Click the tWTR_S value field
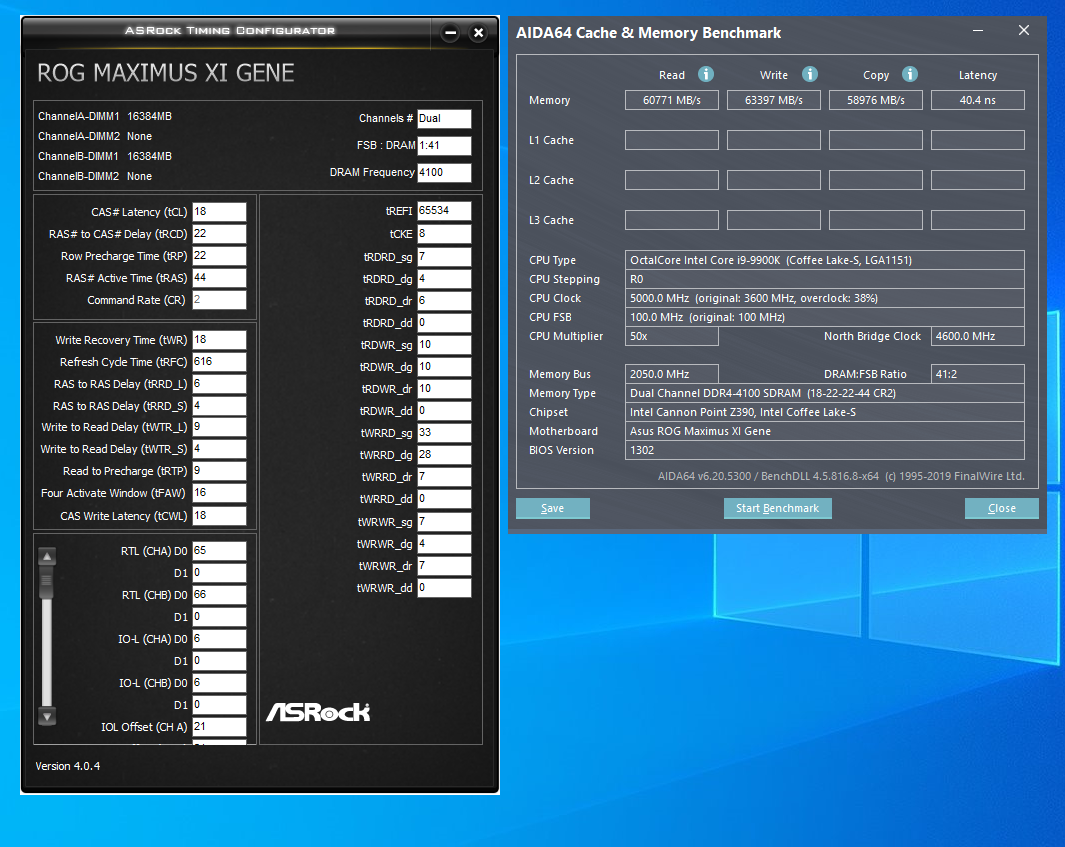This screenshot has height=847, width=1065. [219, 449]
